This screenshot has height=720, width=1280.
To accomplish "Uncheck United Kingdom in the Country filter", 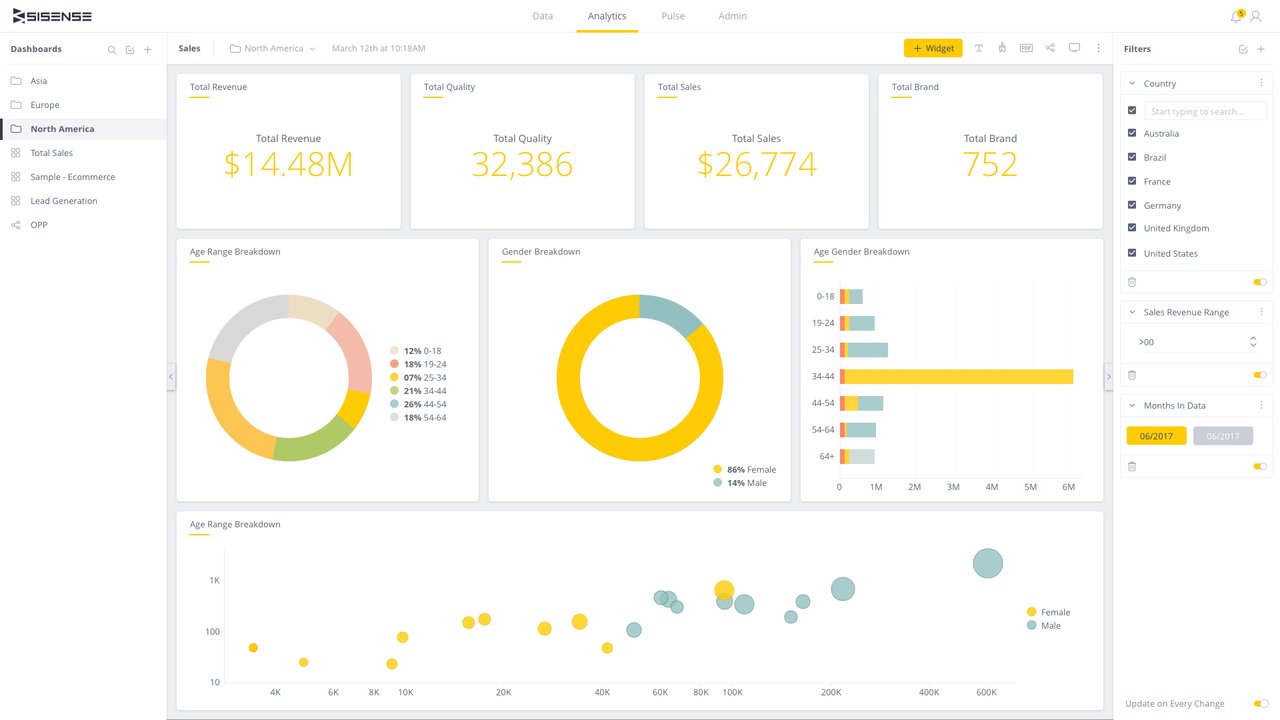I will click(1133, 228).
